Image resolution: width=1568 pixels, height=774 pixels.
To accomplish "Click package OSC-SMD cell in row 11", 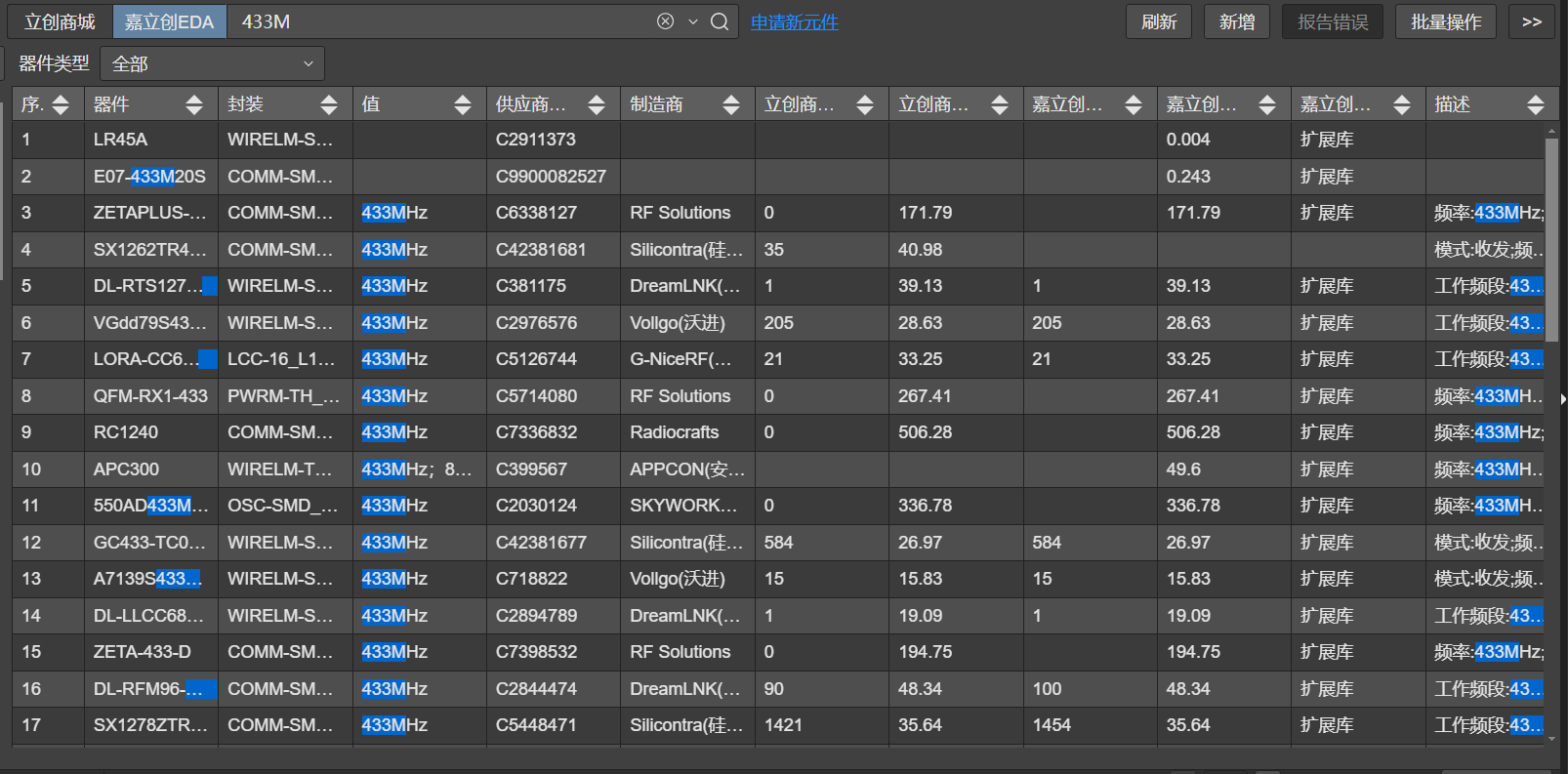I will point(285,506).
